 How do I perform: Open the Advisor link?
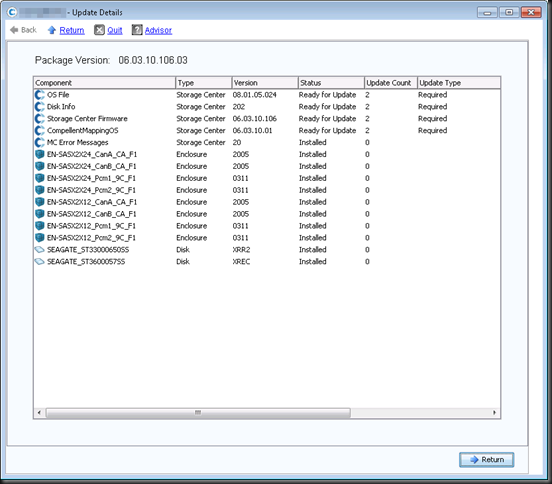[x=158, y=30]
